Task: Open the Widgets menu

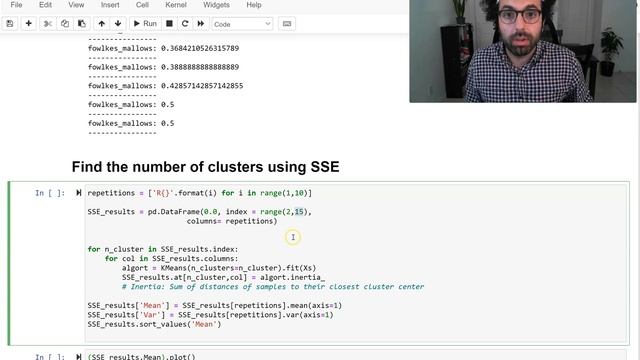Action: pyautogui.click(x=216, y=5)
